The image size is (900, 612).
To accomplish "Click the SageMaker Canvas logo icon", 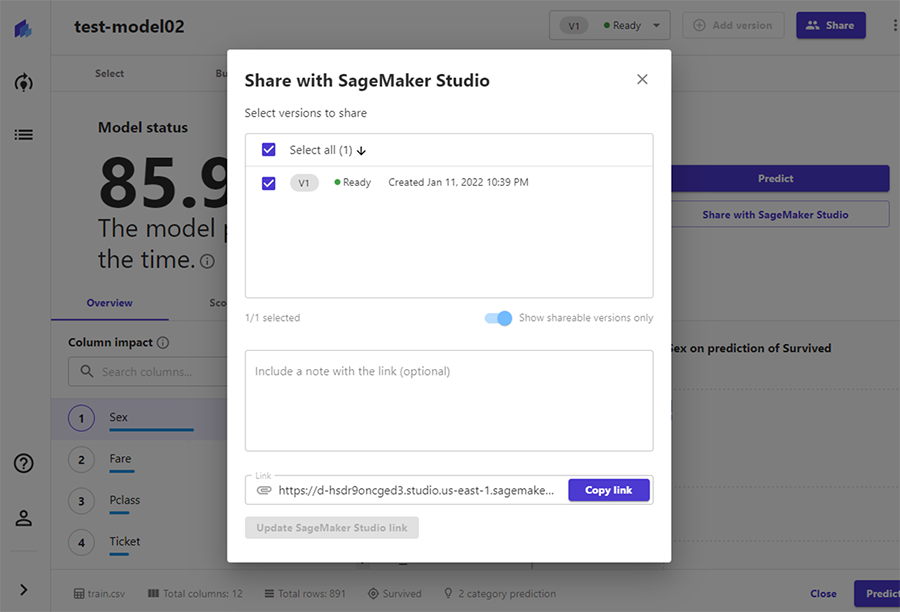I will [x=23, y=28].
